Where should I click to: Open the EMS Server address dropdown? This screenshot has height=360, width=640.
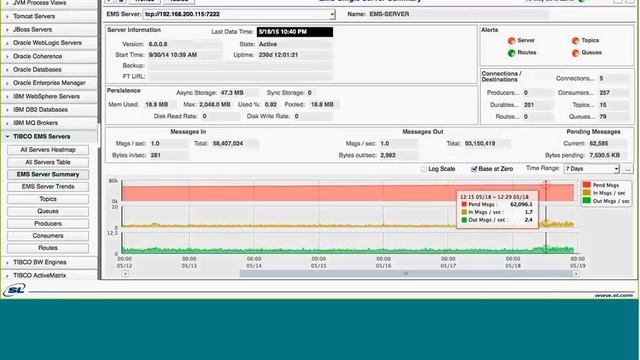point(239,14)
